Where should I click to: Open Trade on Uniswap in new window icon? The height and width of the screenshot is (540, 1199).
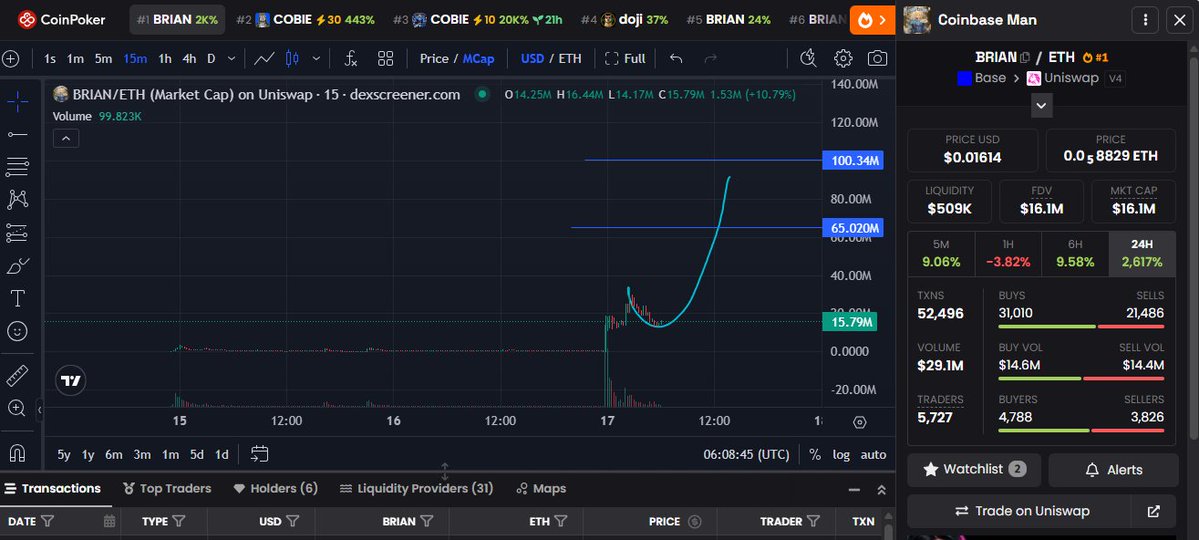pyautogui.click(x=1154, y=511)
